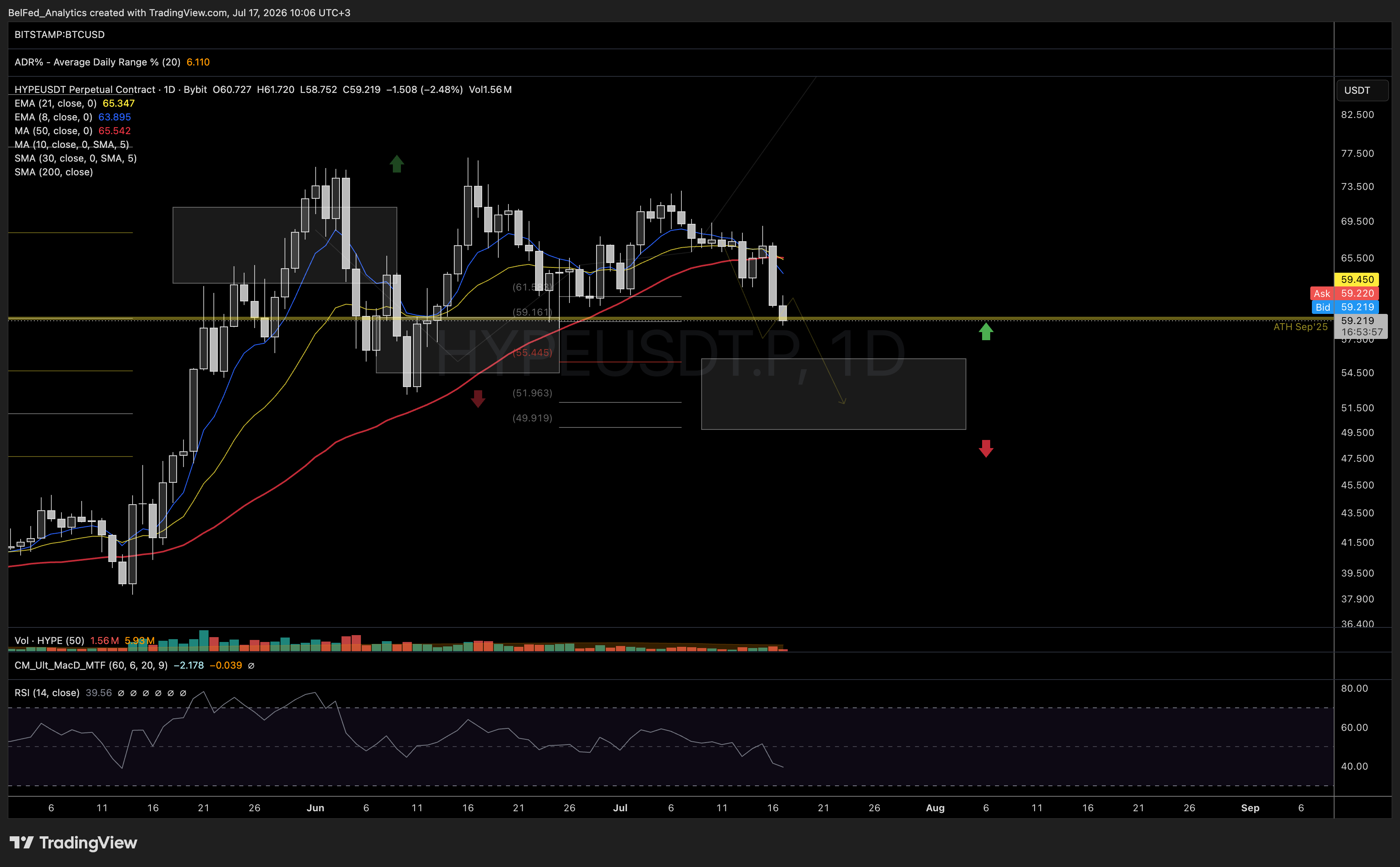Click the blue Bid 59.219 price tag

point(1345,307)
